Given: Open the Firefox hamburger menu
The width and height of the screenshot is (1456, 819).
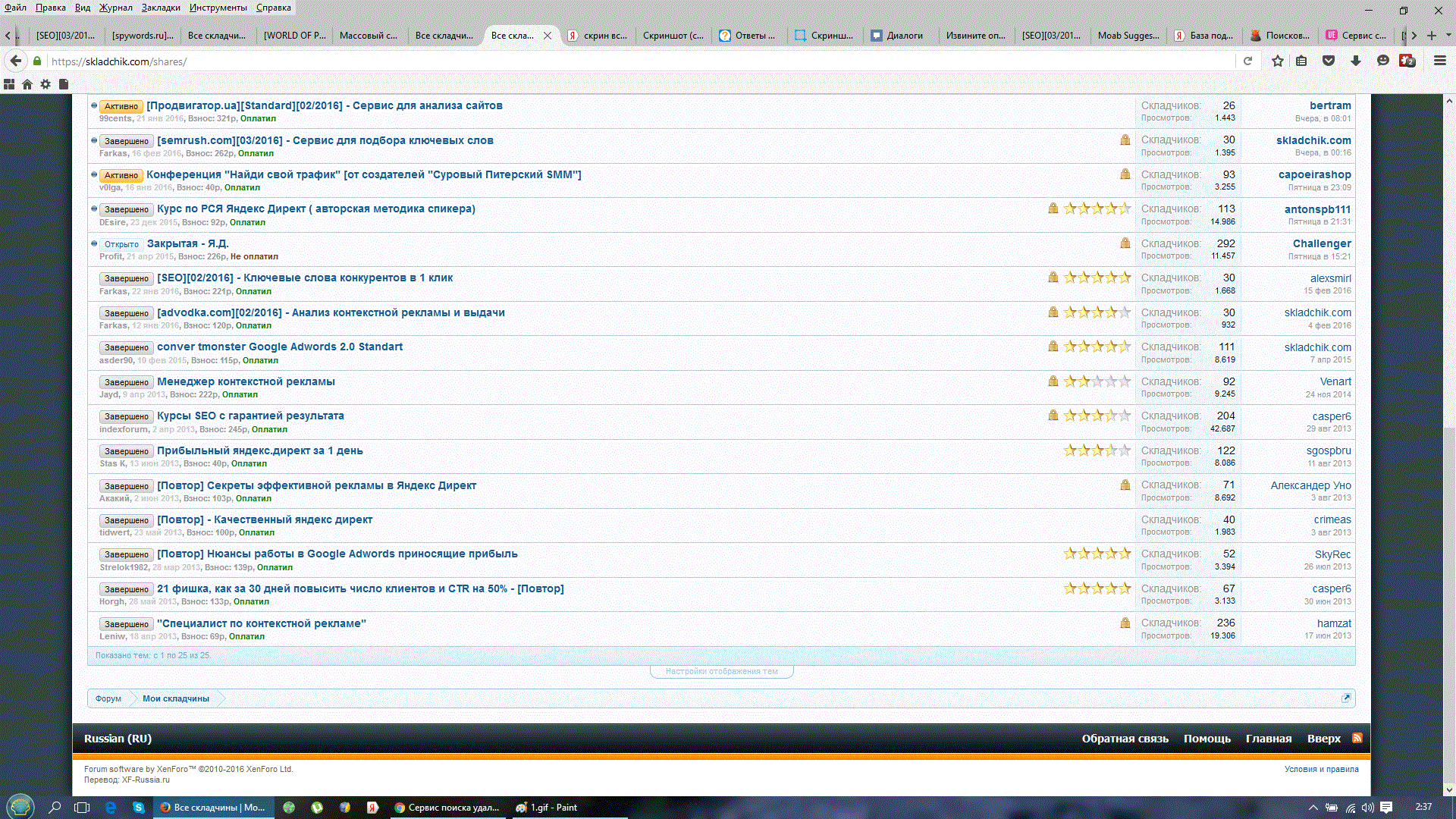Looking at the screenshot, I should pyautogui.click(x=1440, y=61).
